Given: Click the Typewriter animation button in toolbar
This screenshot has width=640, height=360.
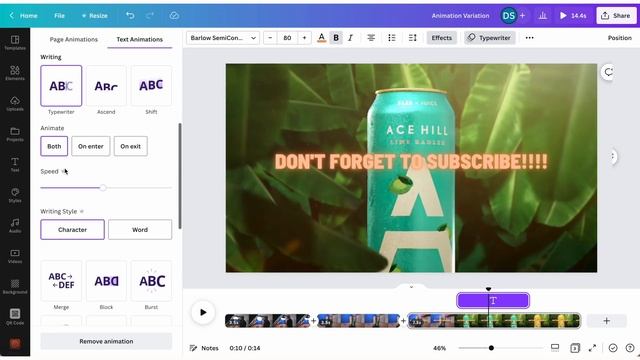Looking at the screenshot, I should coord(489,38).
